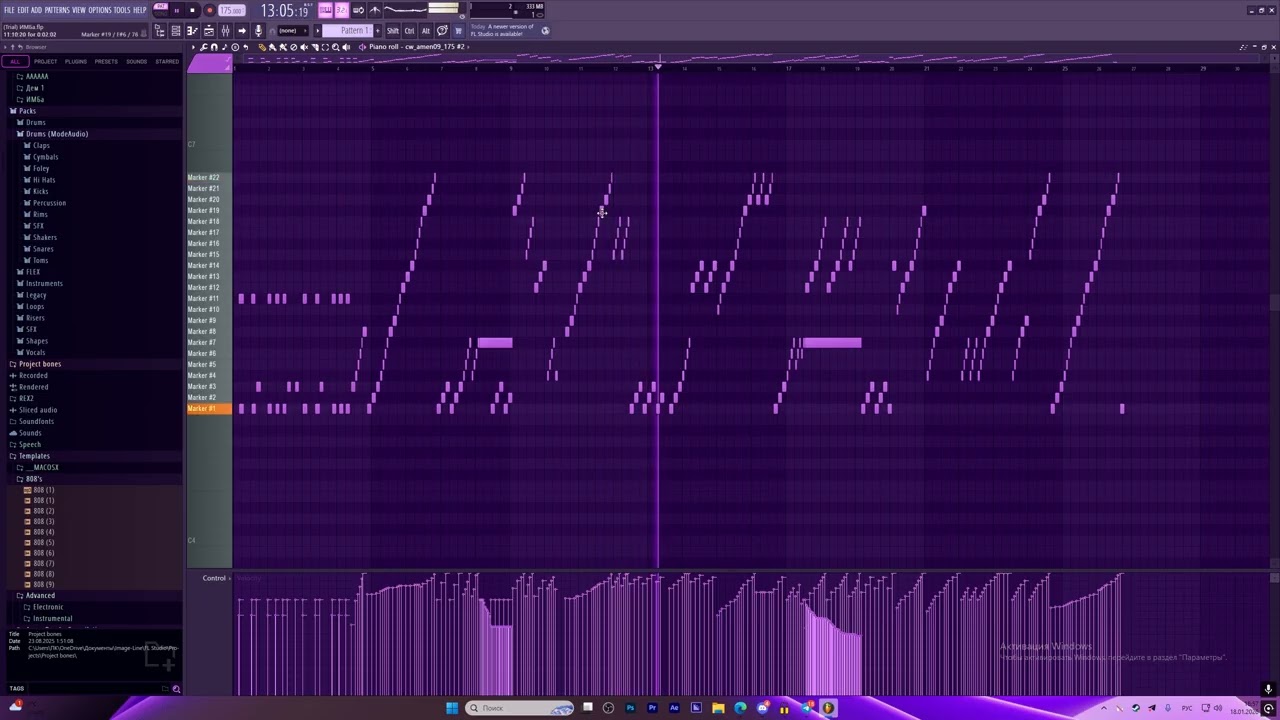Click the Control lane label
Image resolution: width=1280 pixels, height=720 pixels.
pos(214,578)
